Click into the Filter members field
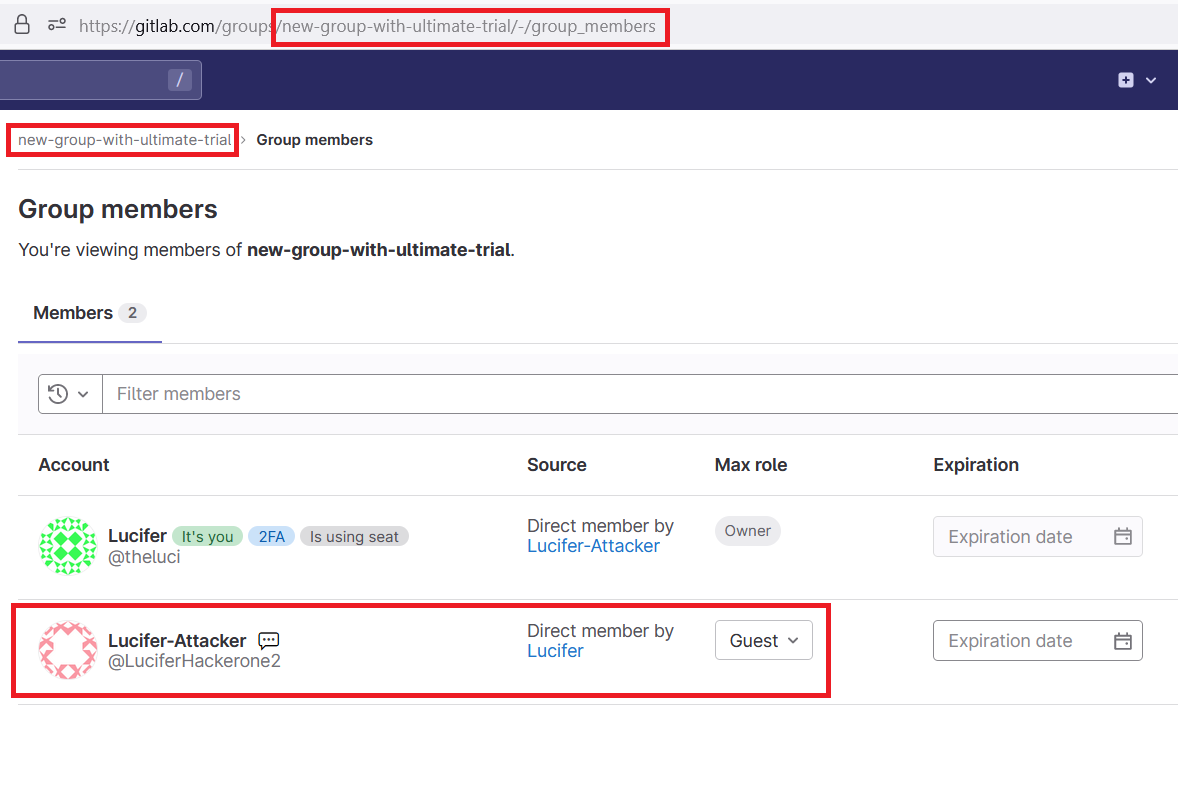 coord(640,394)
